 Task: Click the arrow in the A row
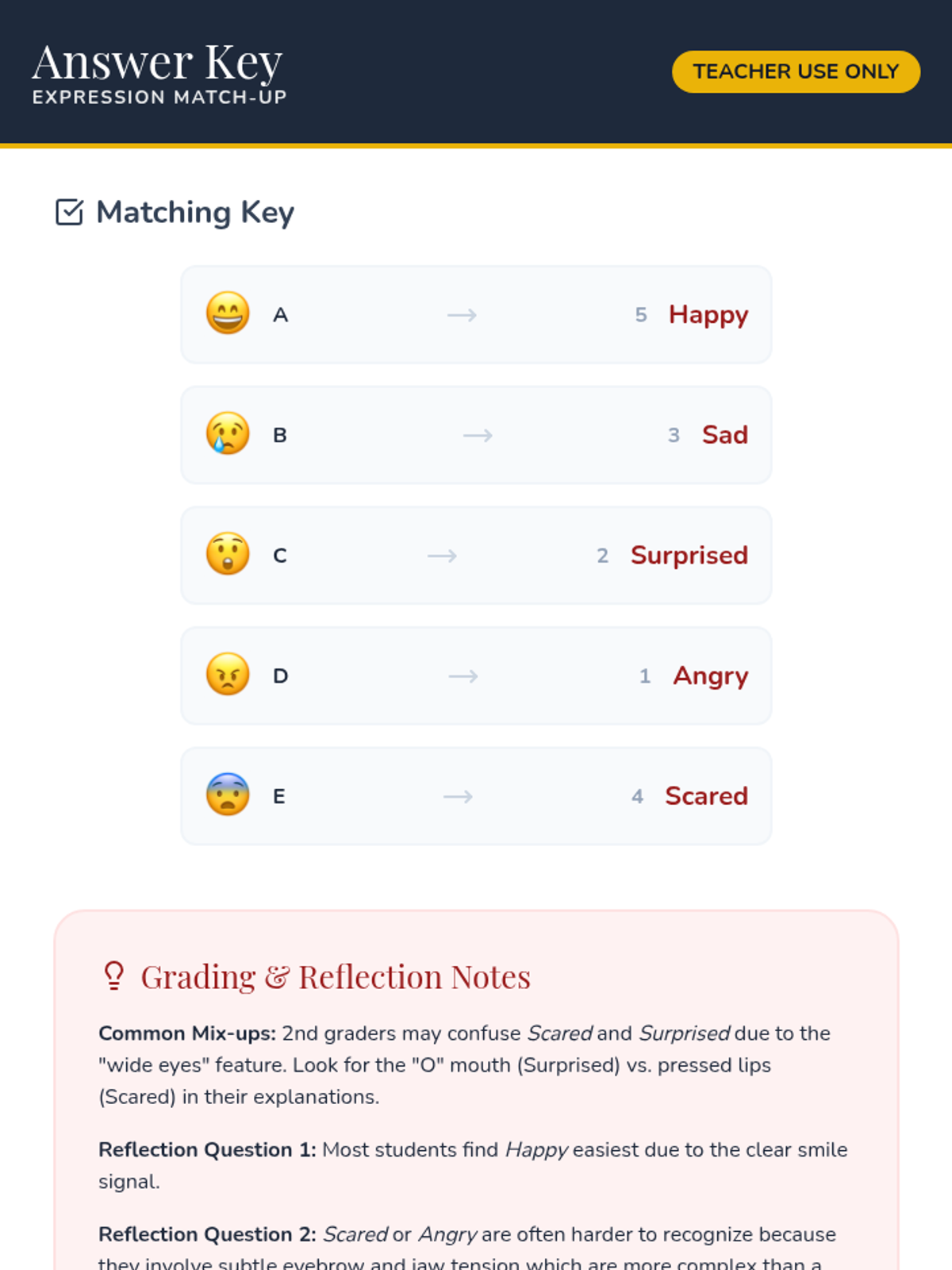pyautogui.click(x=462, y=315)
